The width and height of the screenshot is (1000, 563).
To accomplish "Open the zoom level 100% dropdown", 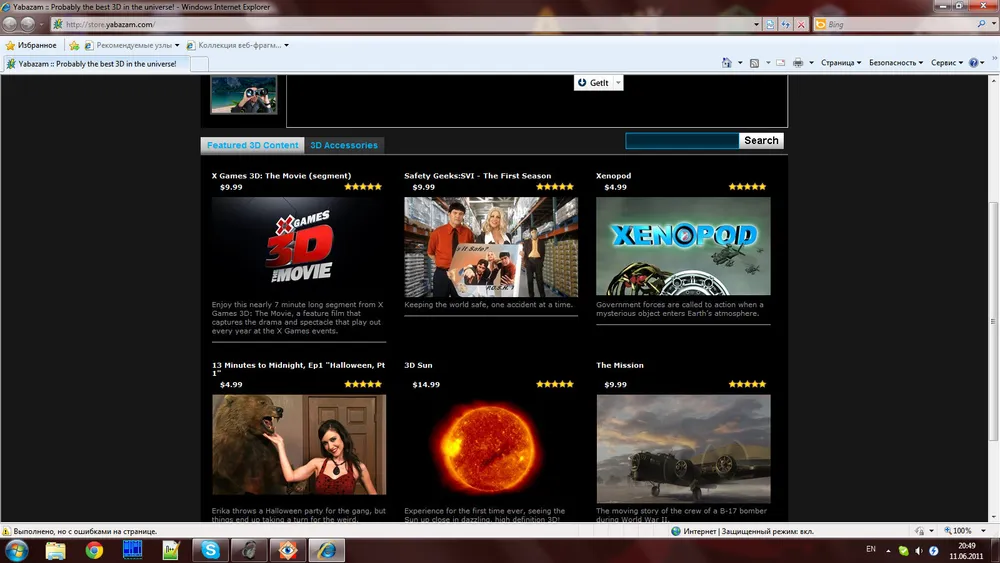I will pyautogui.click(x=963, y=531).
